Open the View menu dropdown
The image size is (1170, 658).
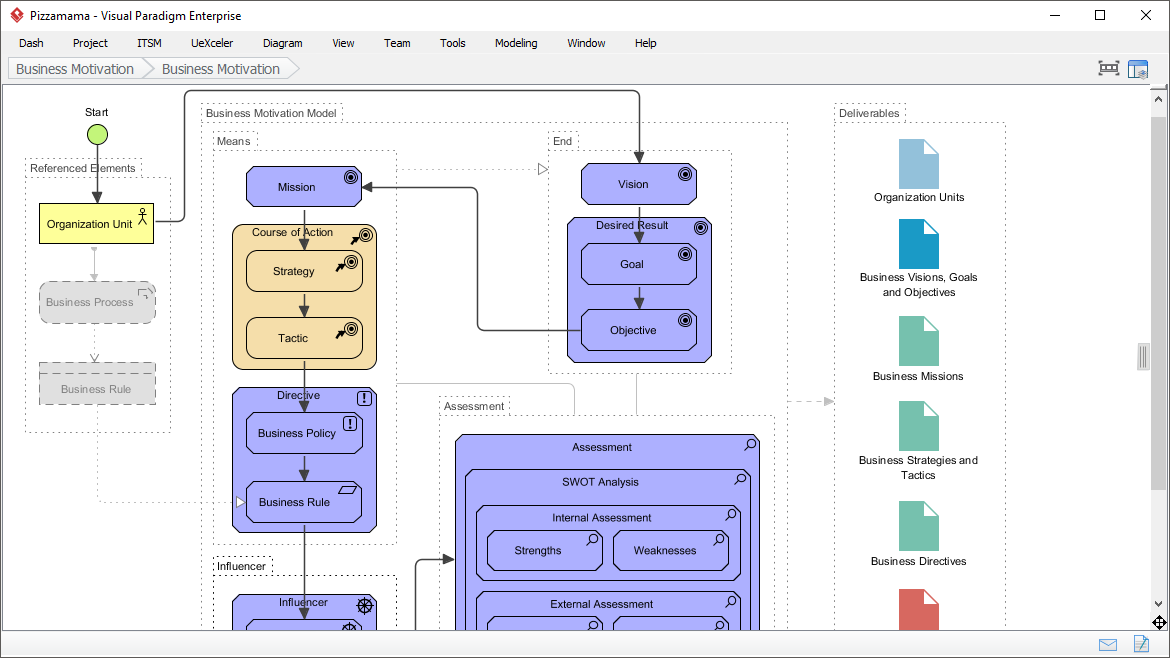click(343, 43)
